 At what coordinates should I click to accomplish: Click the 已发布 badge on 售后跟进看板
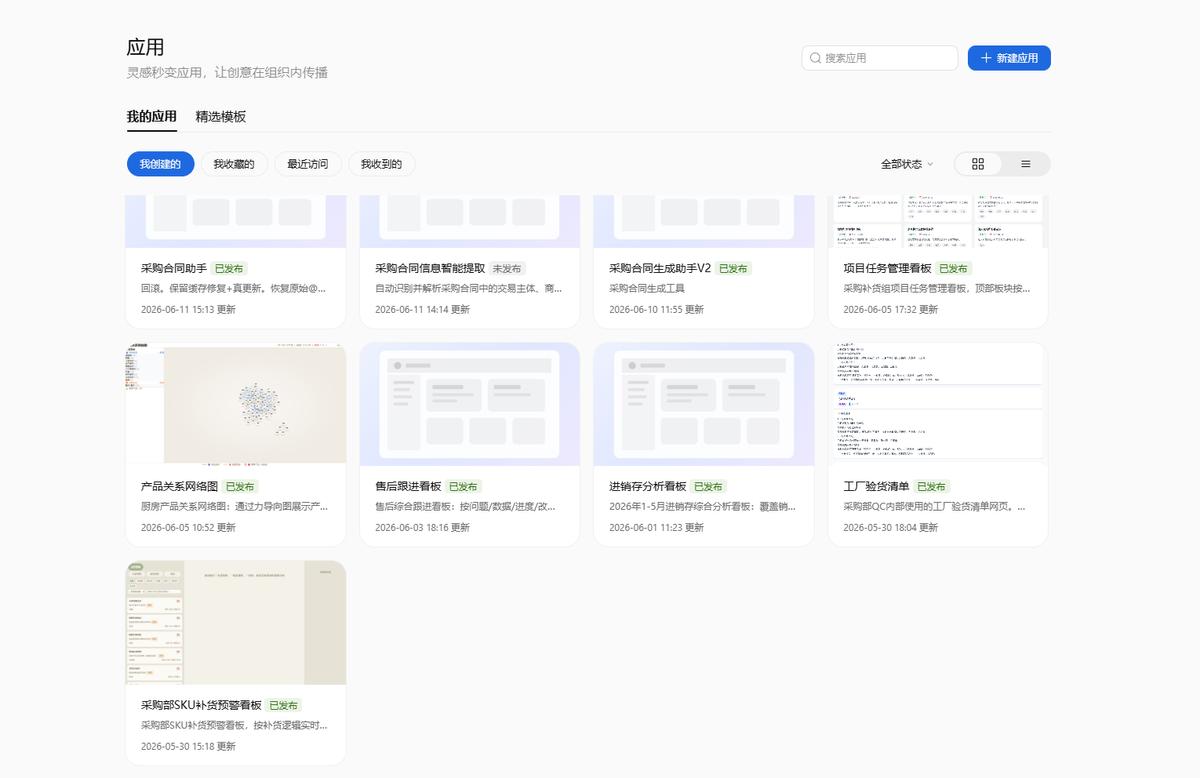click(x=464, y=486)
